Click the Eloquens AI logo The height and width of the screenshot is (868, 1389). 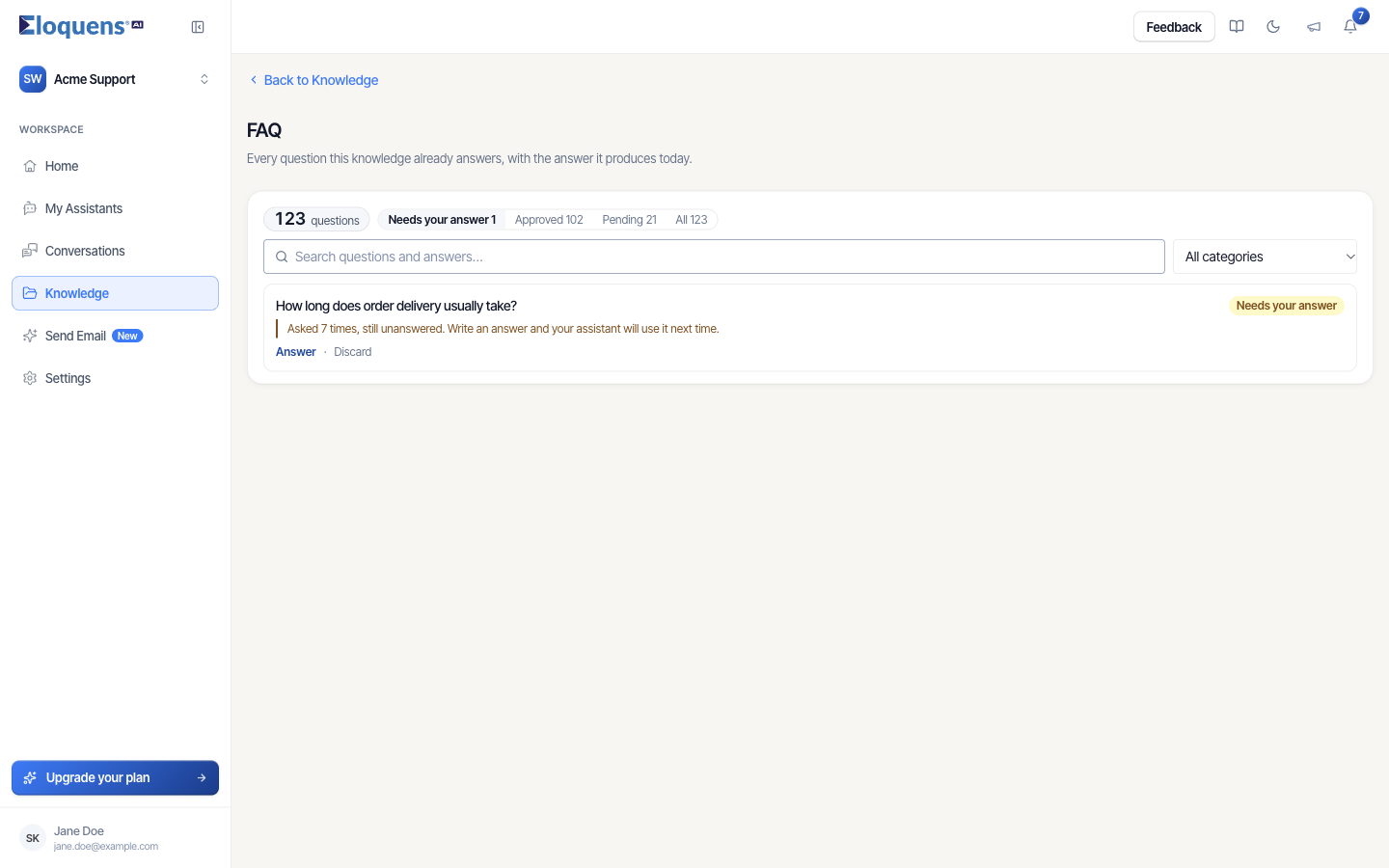(x=81, y=26)
